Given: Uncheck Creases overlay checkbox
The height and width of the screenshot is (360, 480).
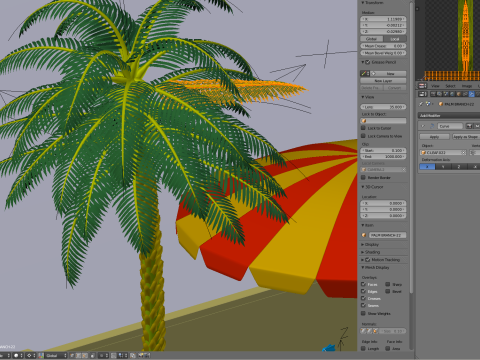Looking at the screenshot, I should (363, 298).
